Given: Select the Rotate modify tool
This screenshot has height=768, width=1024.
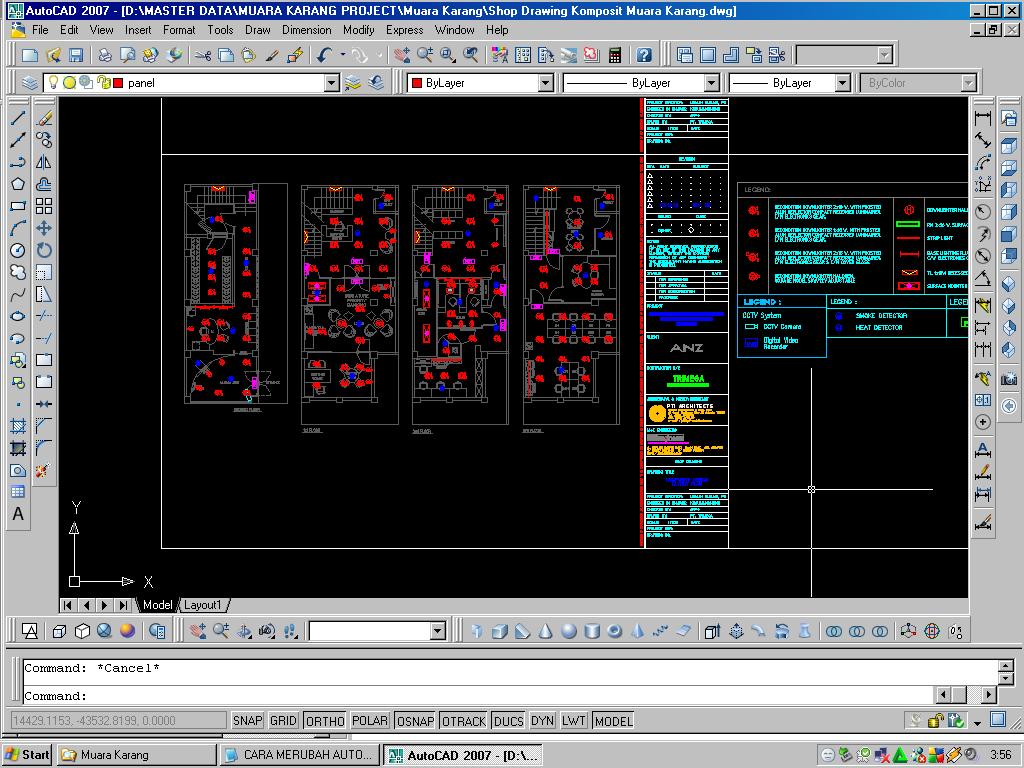Looking at the screenshot, I should pos(44,250).
